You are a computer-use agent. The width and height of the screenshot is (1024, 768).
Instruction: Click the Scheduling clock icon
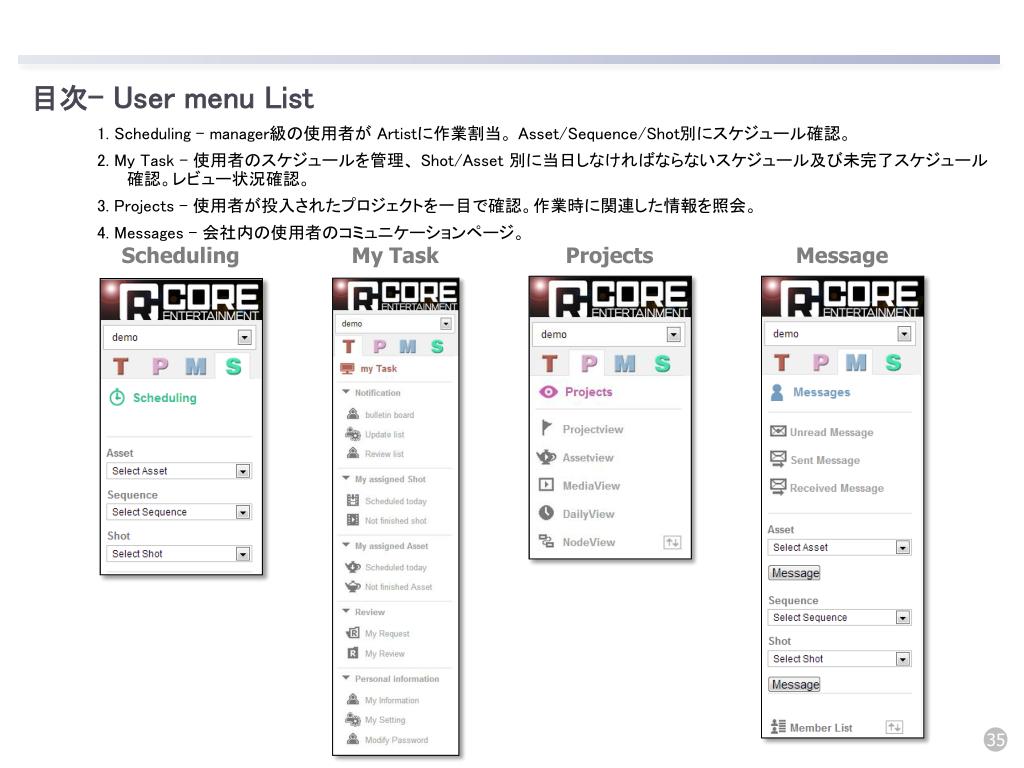coord(117,397)
